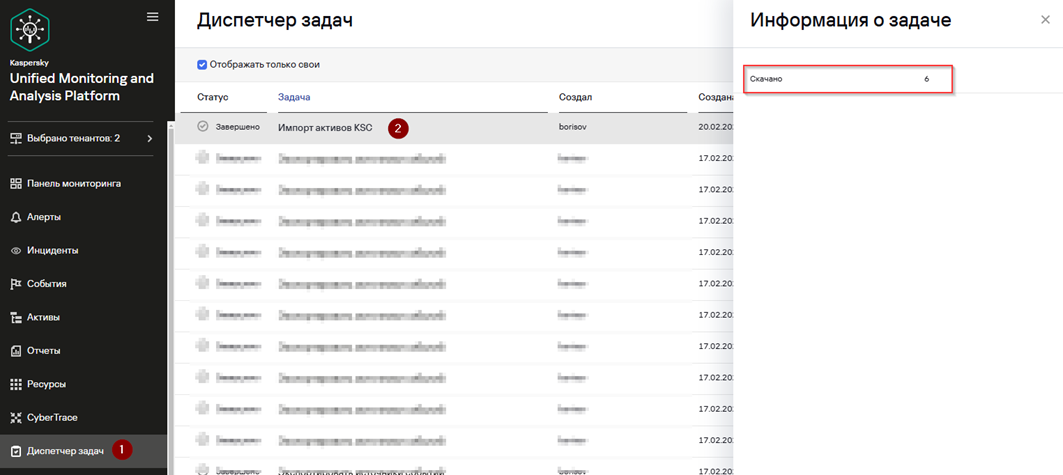The image size is (1063, 475).
Task: Sort by Создал column header
Action: tap(576, 98)
